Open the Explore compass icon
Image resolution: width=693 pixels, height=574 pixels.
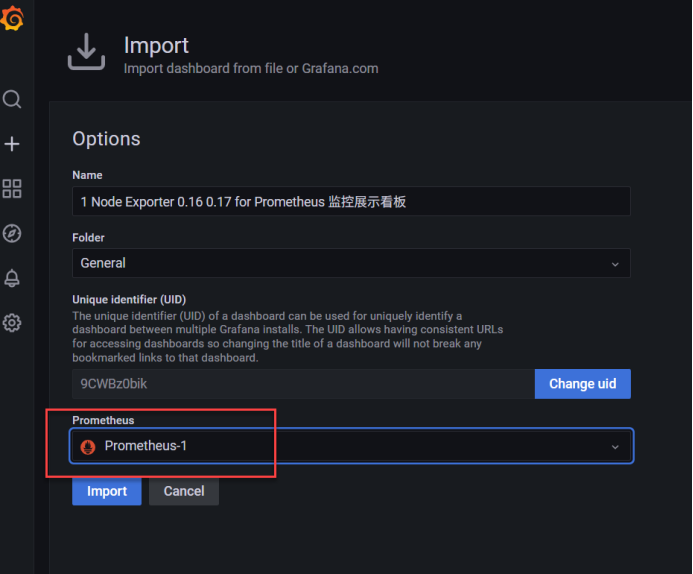click(12, 234)
